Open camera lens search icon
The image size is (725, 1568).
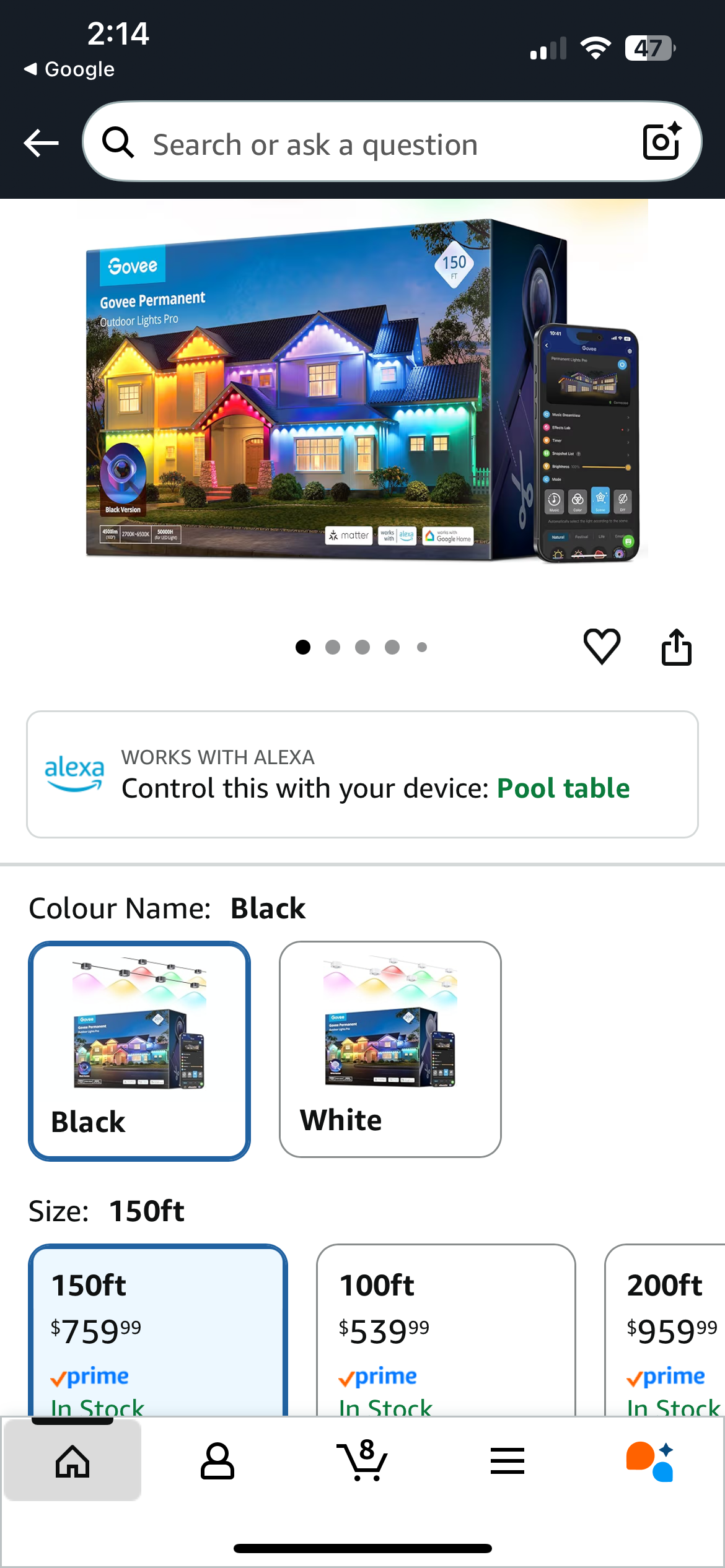point(662,141)
